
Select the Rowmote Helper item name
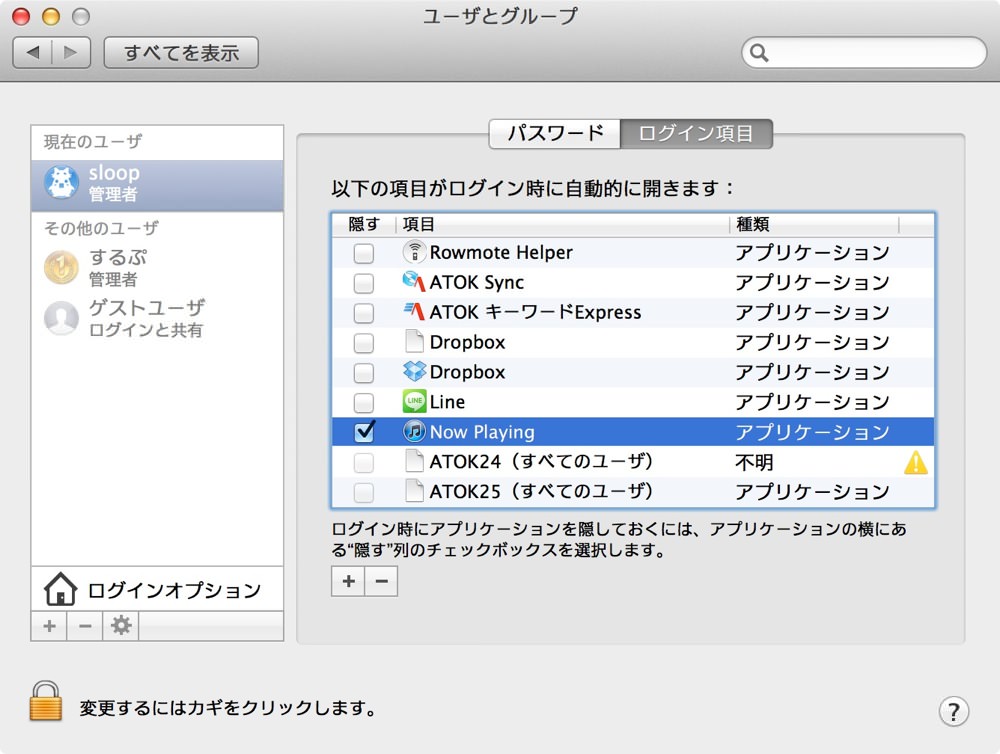(501, 253)
